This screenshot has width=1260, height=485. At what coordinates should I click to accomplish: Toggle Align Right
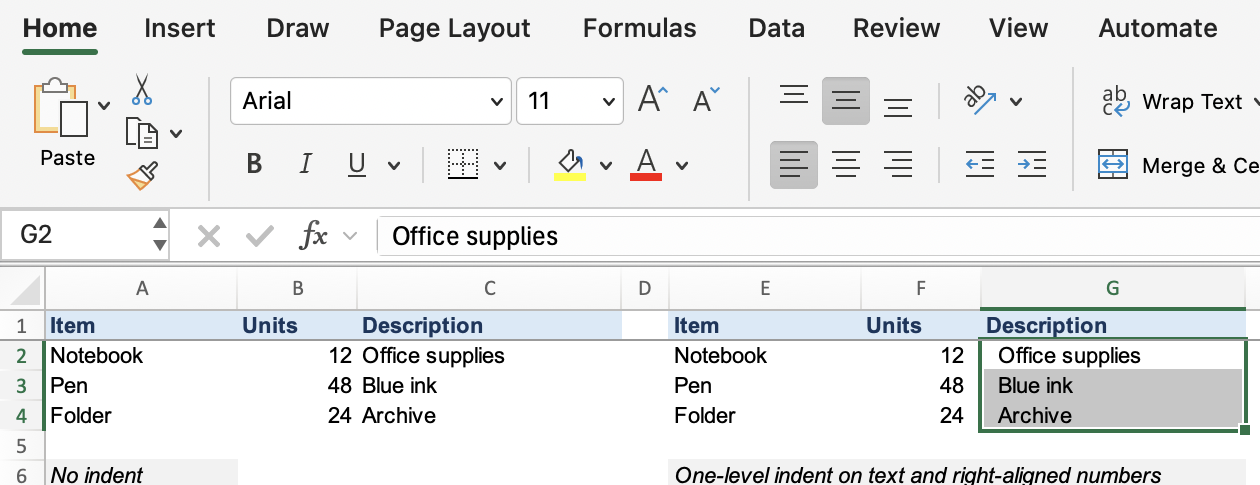click(898, 165)
